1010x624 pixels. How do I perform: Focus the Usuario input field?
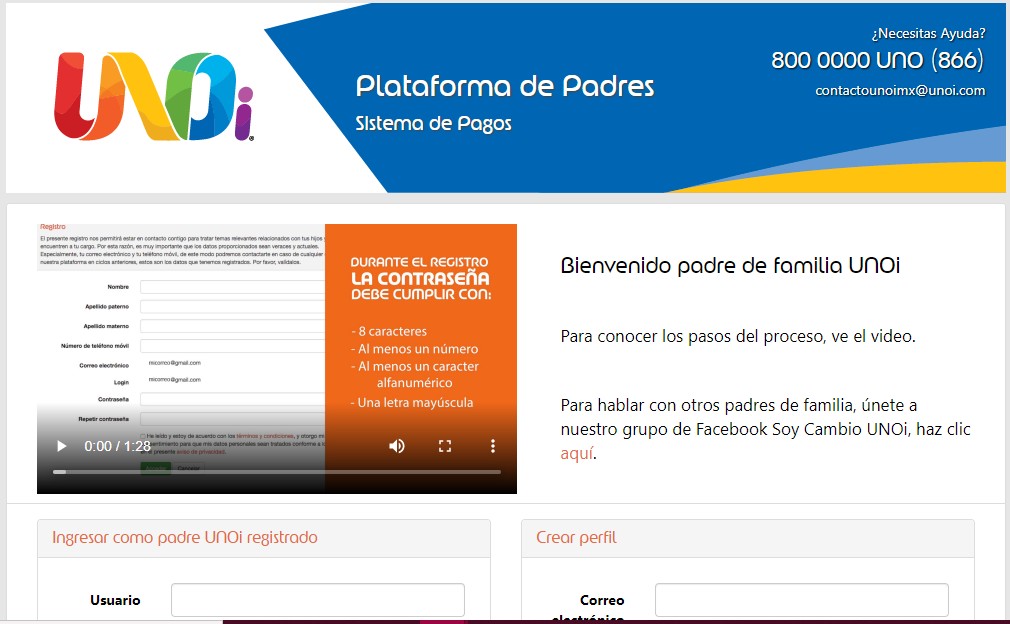(318, 600)
